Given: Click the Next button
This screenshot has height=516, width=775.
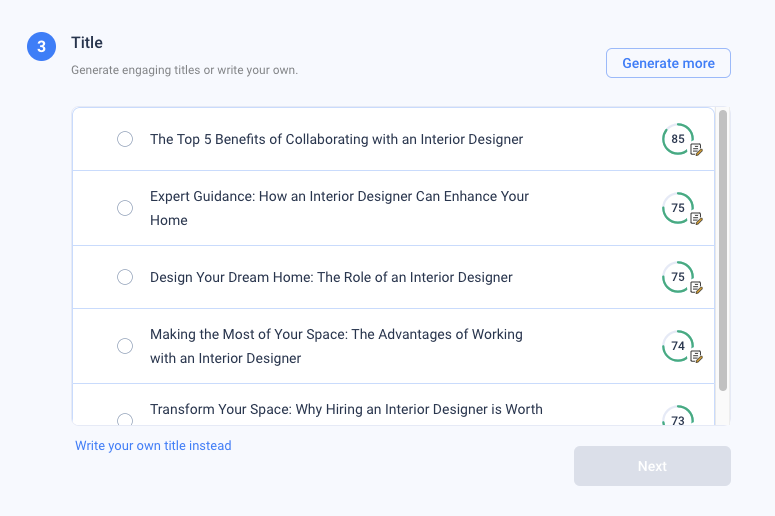Looking at the screenshot, I should (x=652, y=466).
